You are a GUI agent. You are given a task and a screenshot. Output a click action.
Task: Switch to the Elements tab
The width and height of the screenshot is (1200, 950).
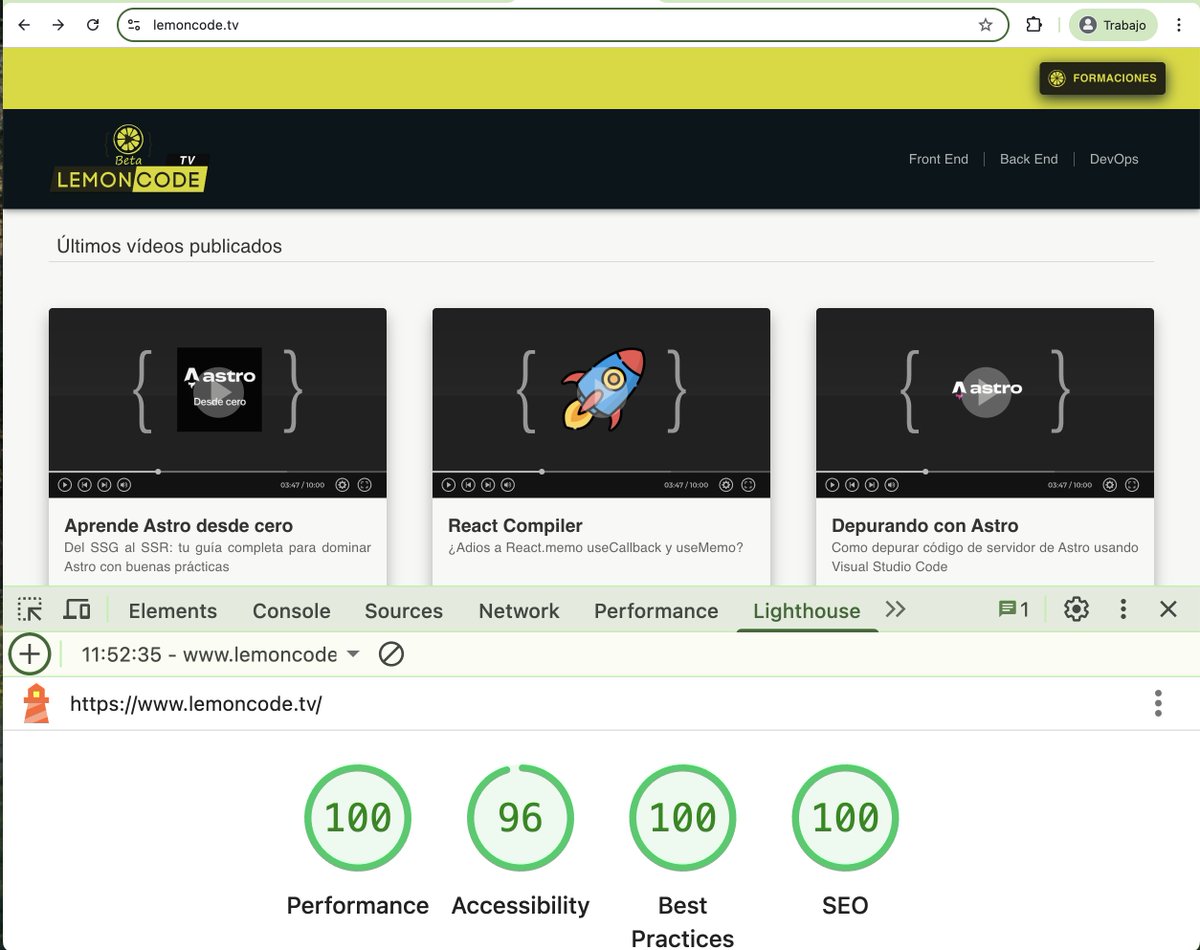click(173, 611)
